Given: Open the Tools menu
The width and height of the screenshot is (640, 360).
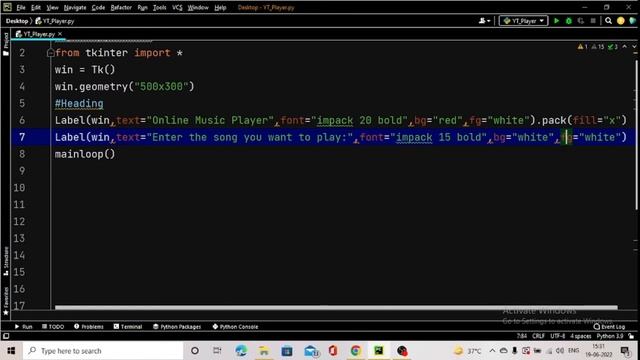Looking at the screenshot, I should pyautogui.click(x=159, y=7).
